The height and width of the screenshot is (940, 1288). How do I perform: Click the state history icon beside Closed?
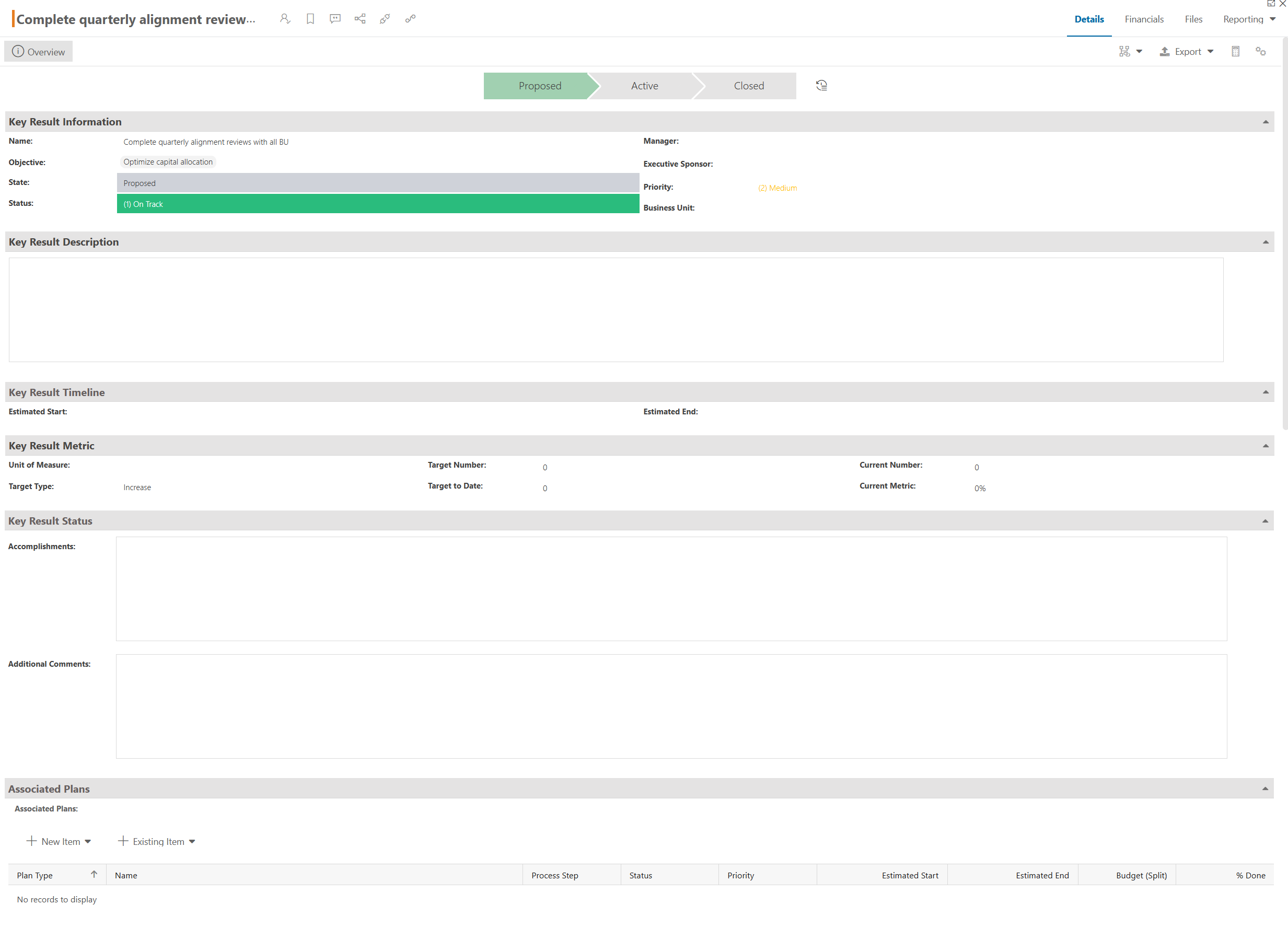click(x=821, y=85)
